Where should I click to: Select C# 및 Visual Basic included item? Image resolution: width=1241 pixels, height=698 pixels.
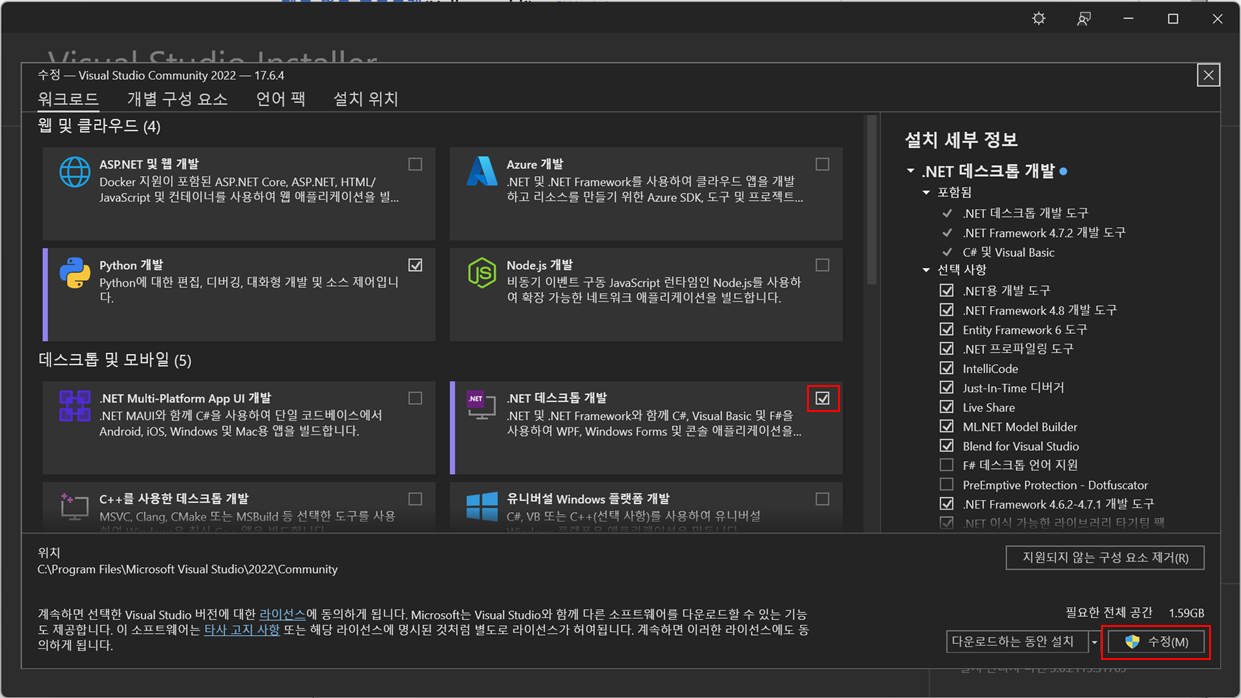pyautogui.click(x=1008, y=252)
